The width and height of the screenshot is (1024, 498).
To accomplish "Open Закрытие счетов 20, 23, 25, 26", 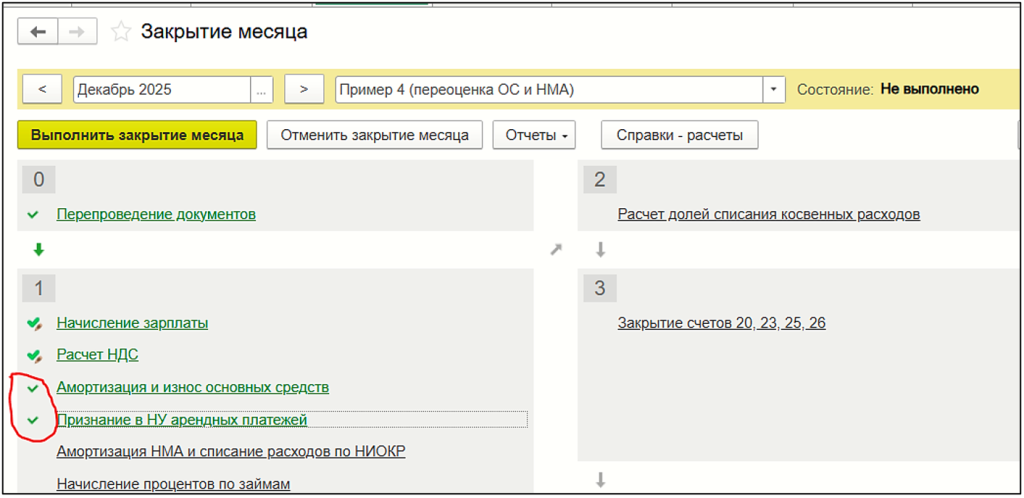I will click(721, 323).
